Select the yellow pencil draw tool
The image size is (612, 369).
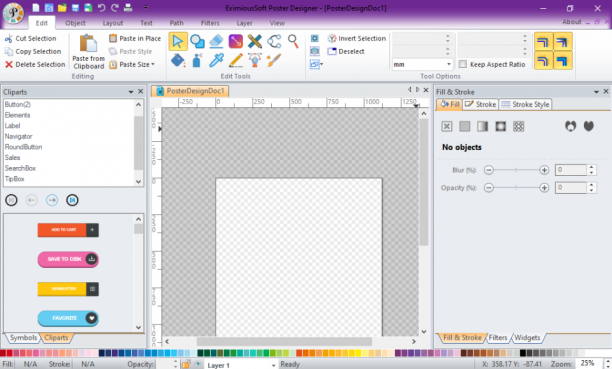click(235, 61)
